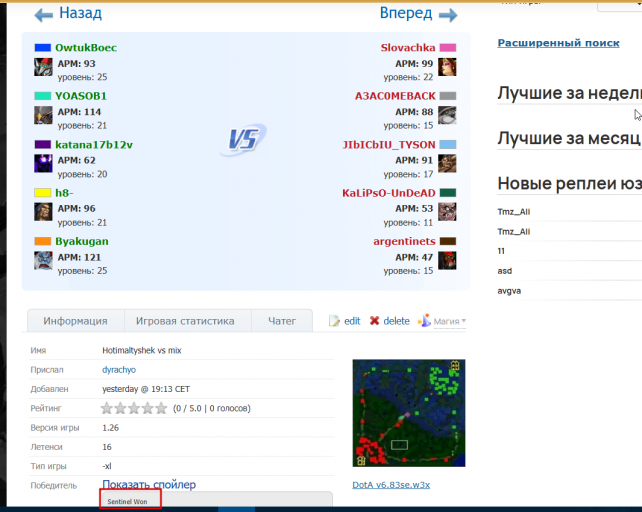This screenshot has width=642, height=512.
Task: Click katana17b12v's purple color swatch
Action: (x=43, y=144)
